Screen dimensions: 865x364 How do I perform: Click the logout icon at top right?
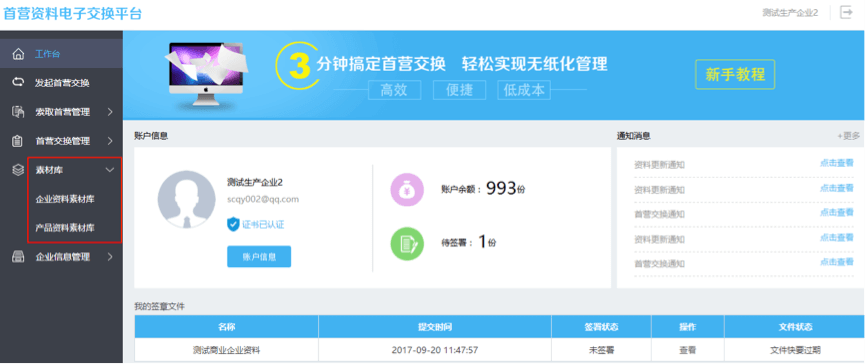click(846, 12)
